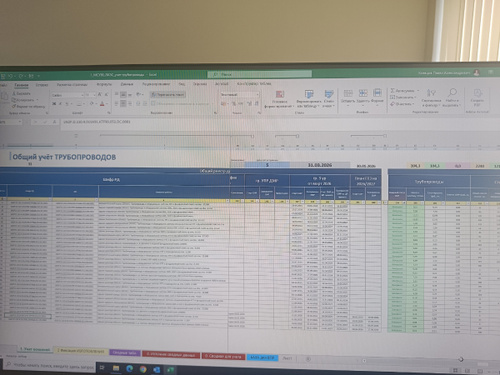Click the Delete cells icon

click(363, 93)
